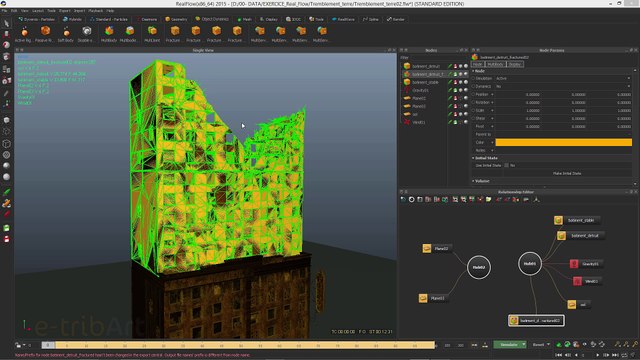Click the play forward button
This screenshot has height=360, width=640.
pyautogui.click(x=598, y=355)
